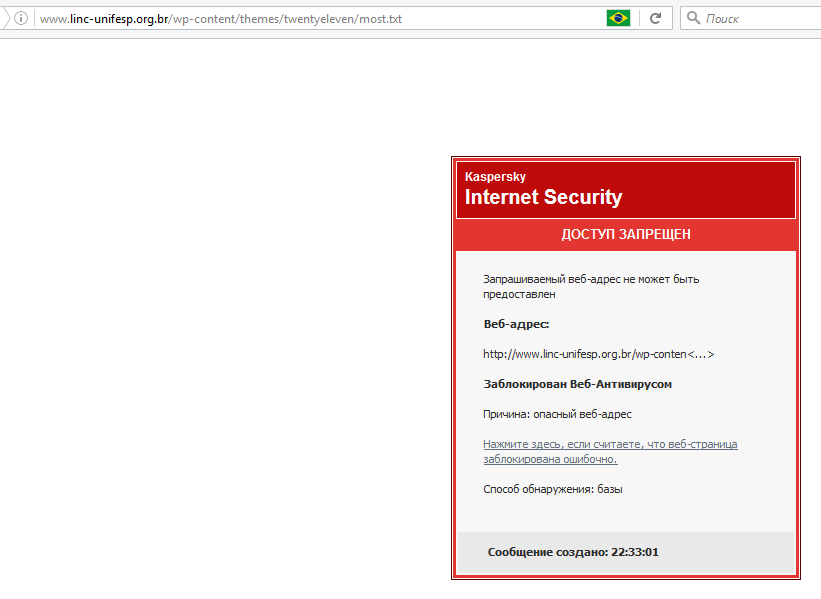Click the Internet Security title
The height and width of the screenshot is (599, 821).
point(543,197)
